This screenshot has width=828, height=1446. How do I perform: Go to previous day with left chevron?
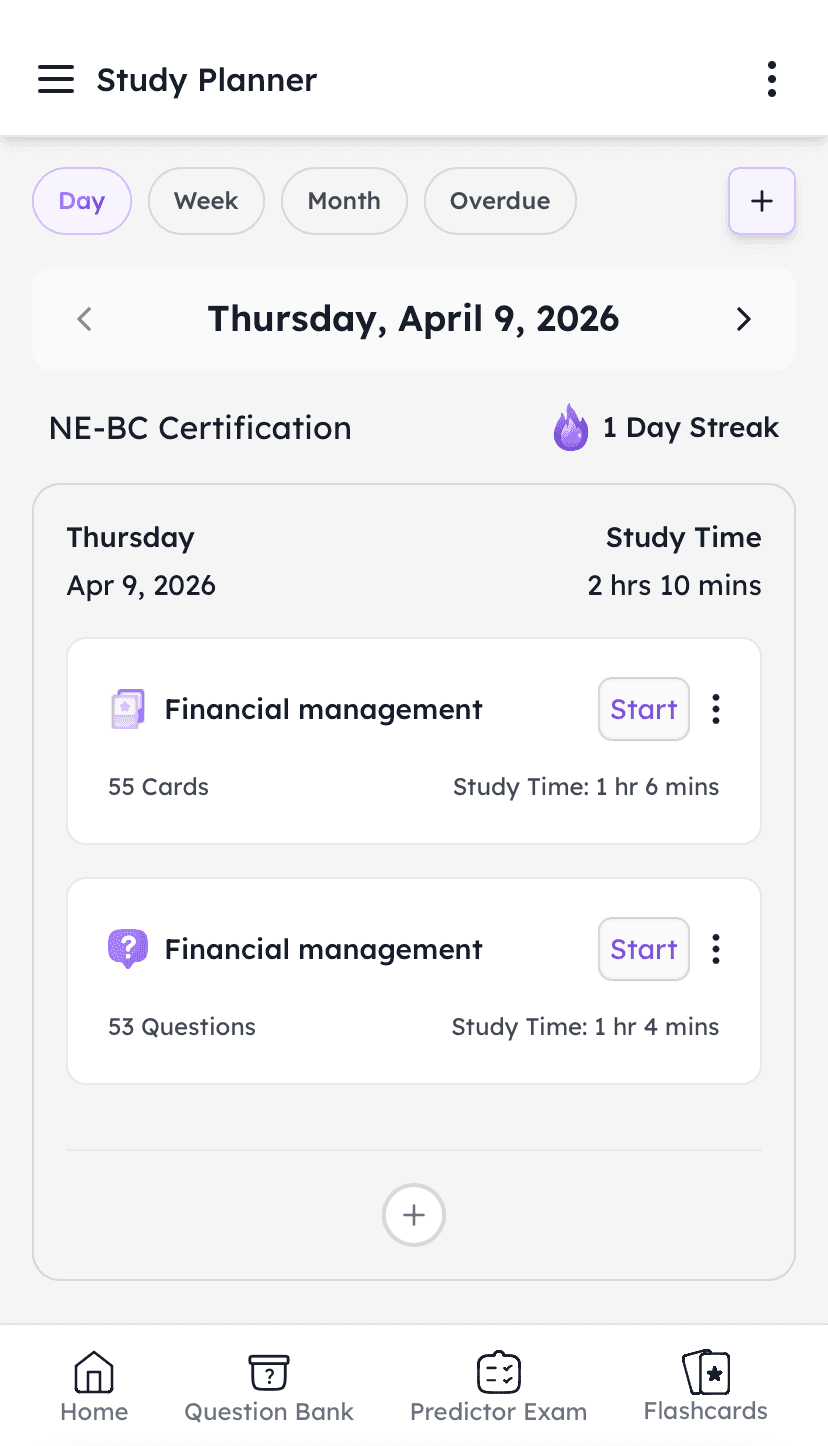point(85,319)
